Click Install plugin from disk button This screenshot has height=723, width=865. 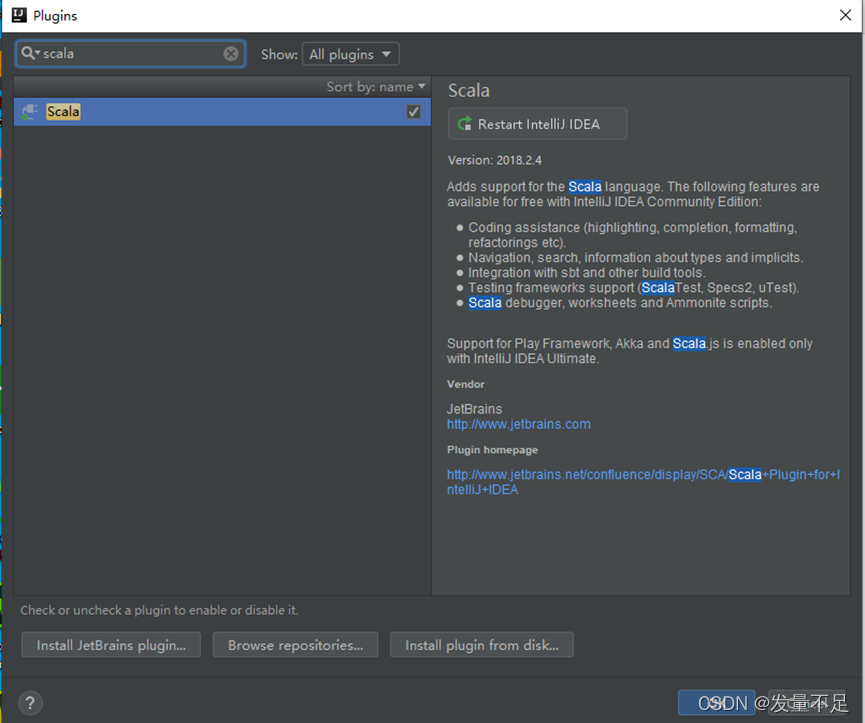click(482, 645)
